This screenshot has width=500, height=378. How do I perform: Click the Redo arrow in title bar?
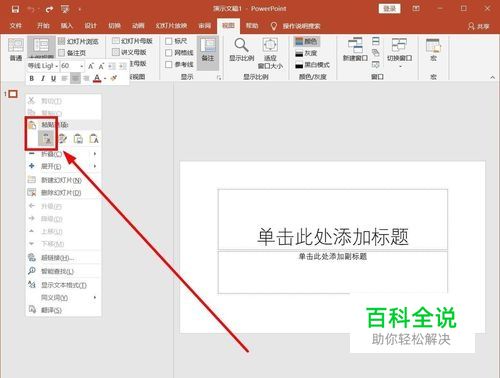pos(49,9)
